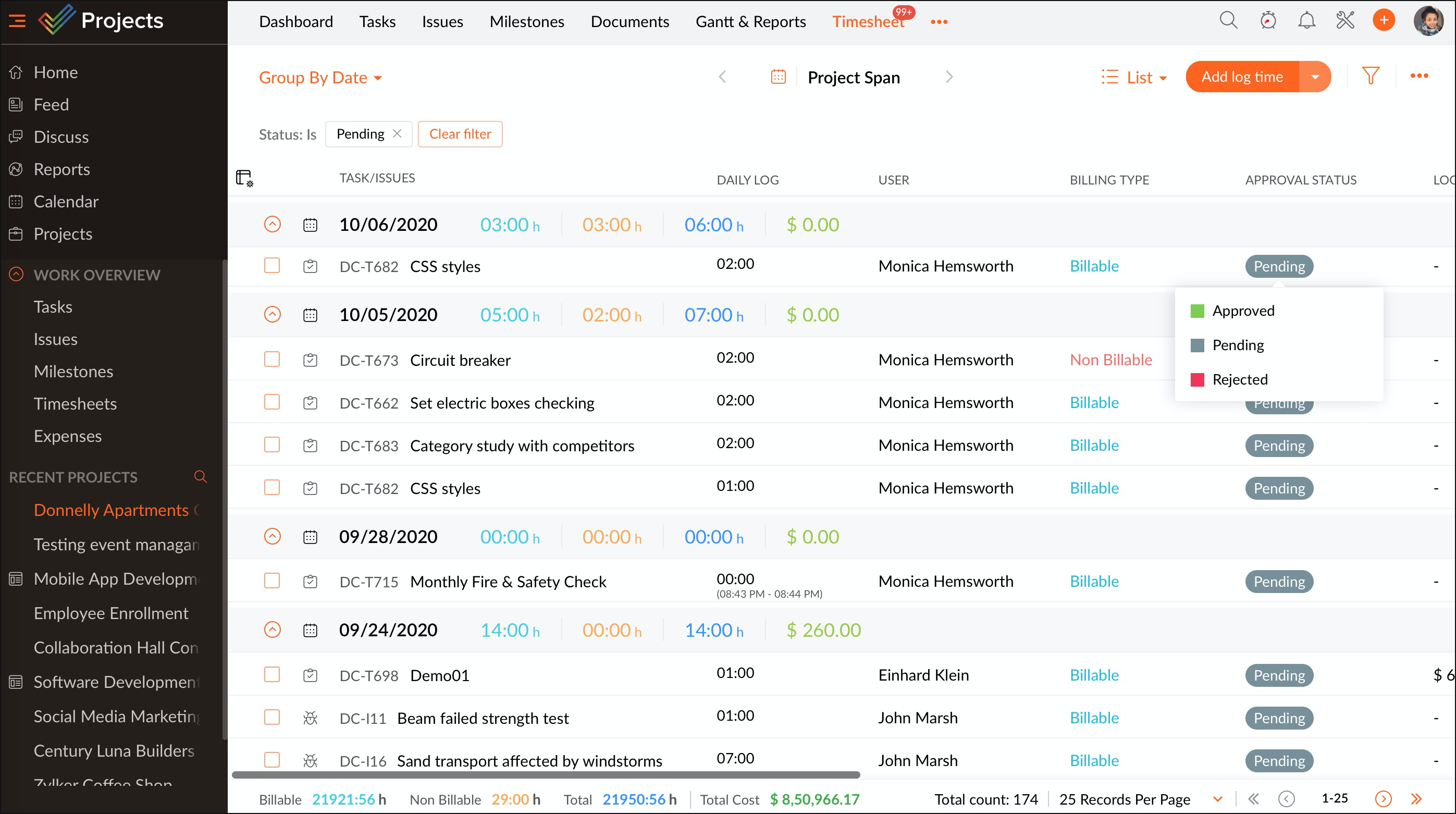Tick the Monthly Fire & Safety Check checkbox
The height and width of the screenshot is (814, 1456).
coord(272,581)
